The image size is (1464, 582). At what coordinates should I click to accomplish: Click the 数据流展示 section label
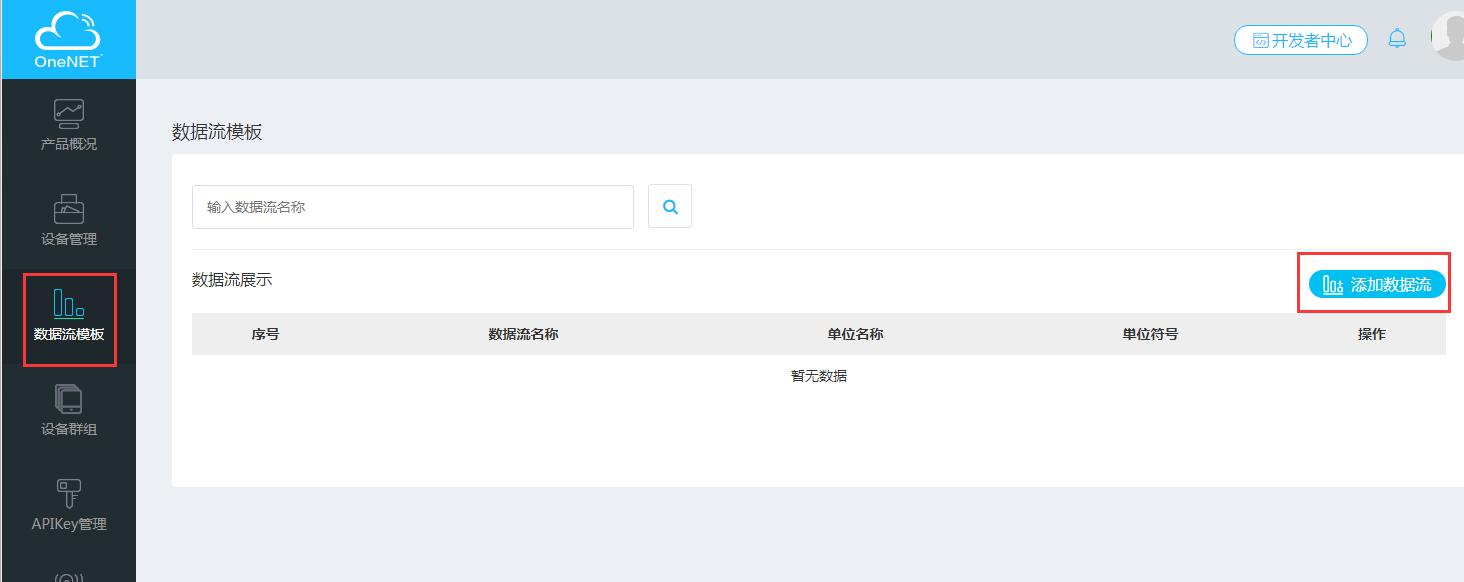[232, 280]
